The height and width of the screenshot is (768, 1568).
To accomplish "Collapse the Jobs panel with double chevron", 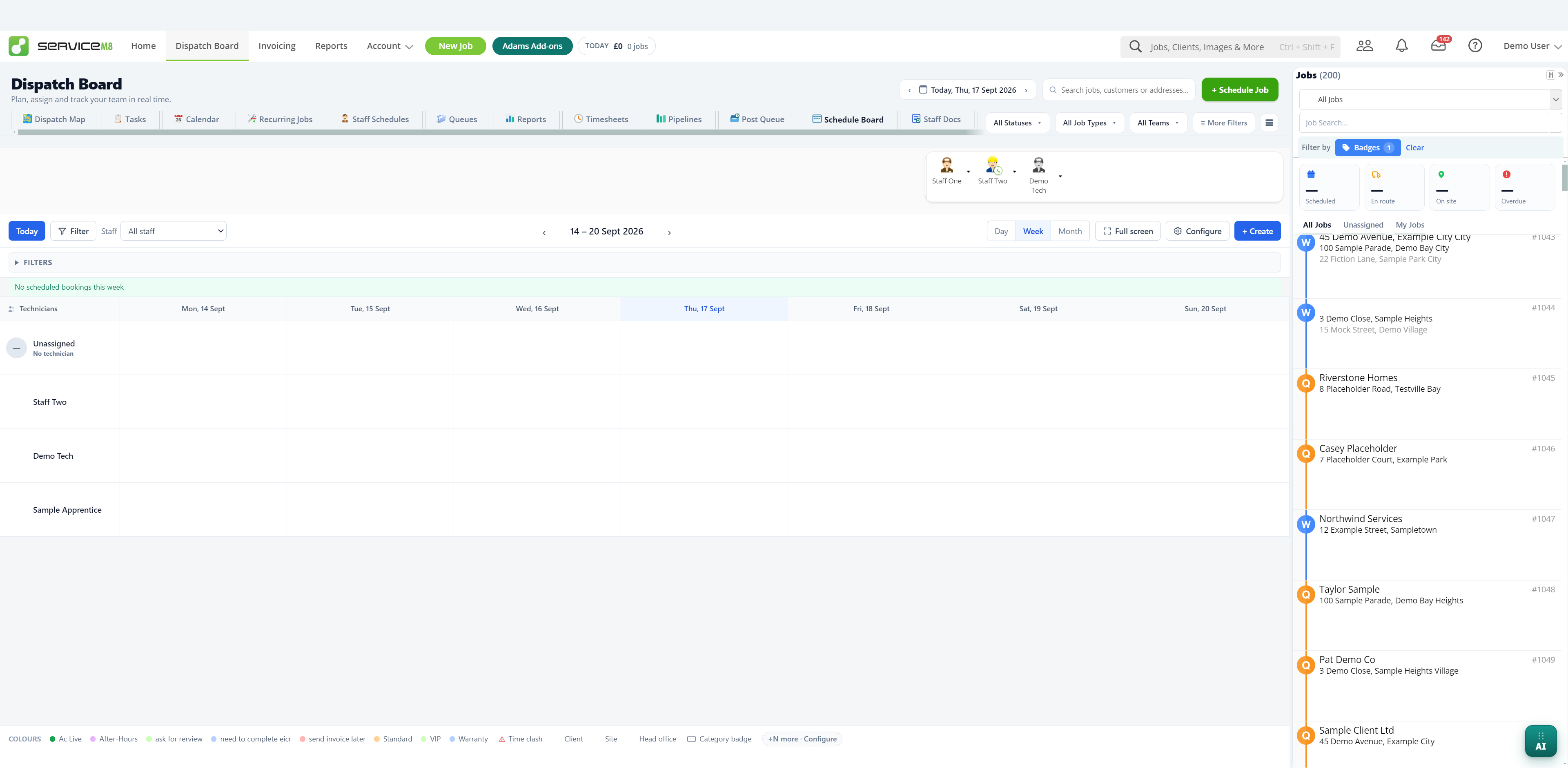I will click(x=1561, y=75).
